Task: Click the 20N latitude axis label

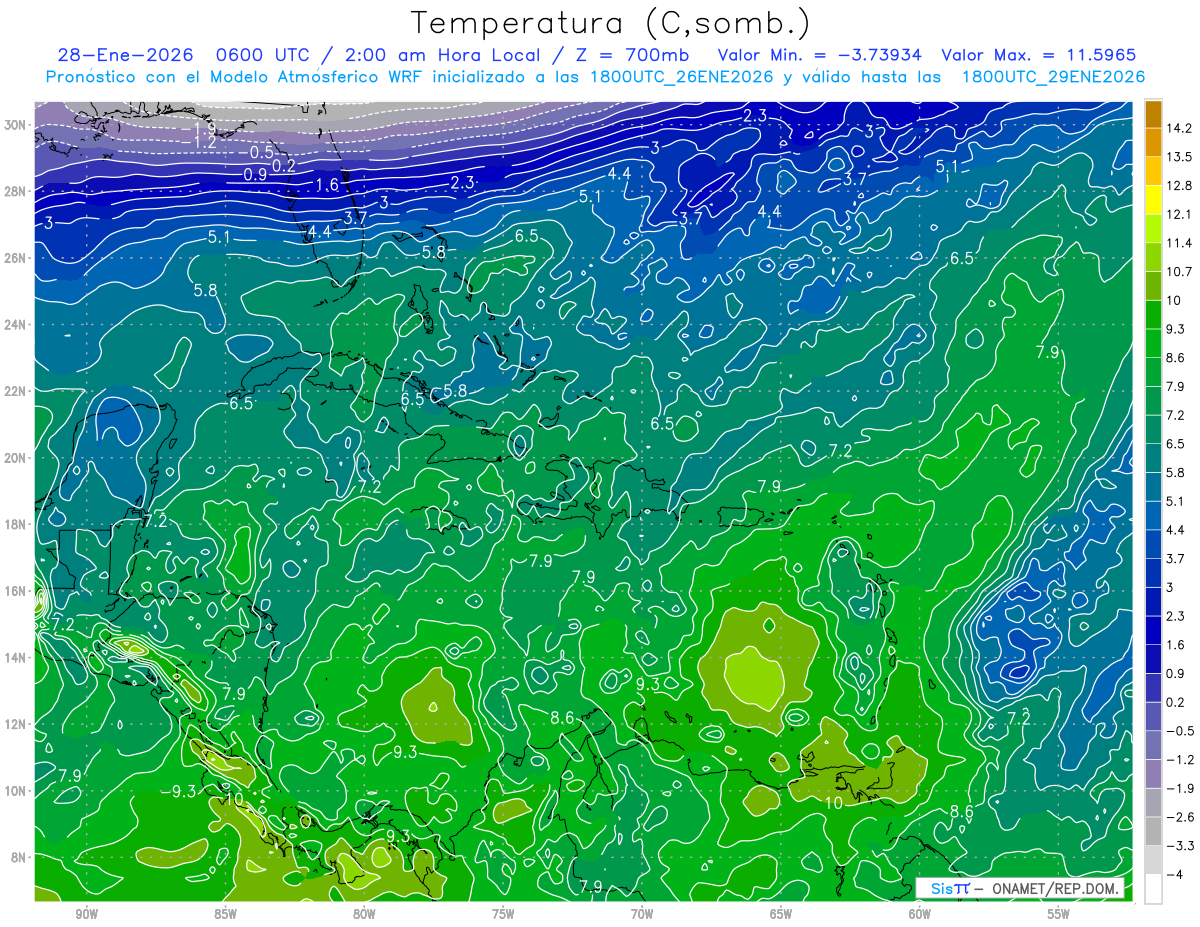Action: 16,458
